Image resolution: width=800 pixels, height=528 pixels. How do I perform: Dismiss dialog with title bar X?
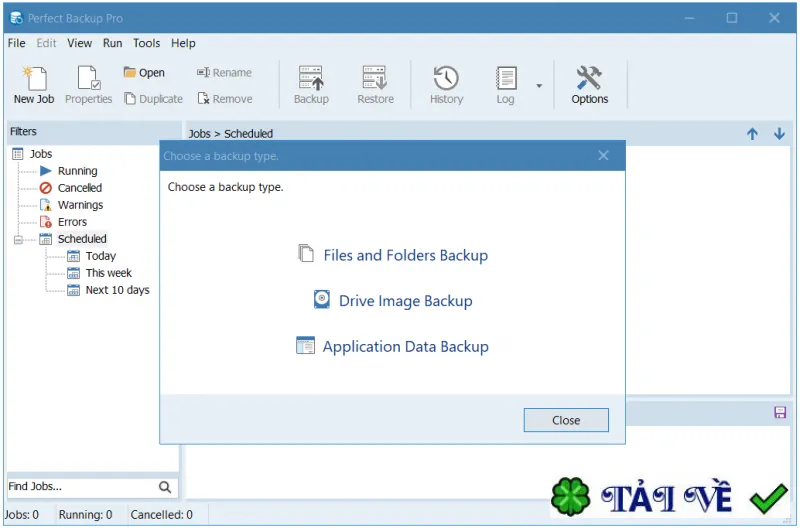tap(603, 156)
